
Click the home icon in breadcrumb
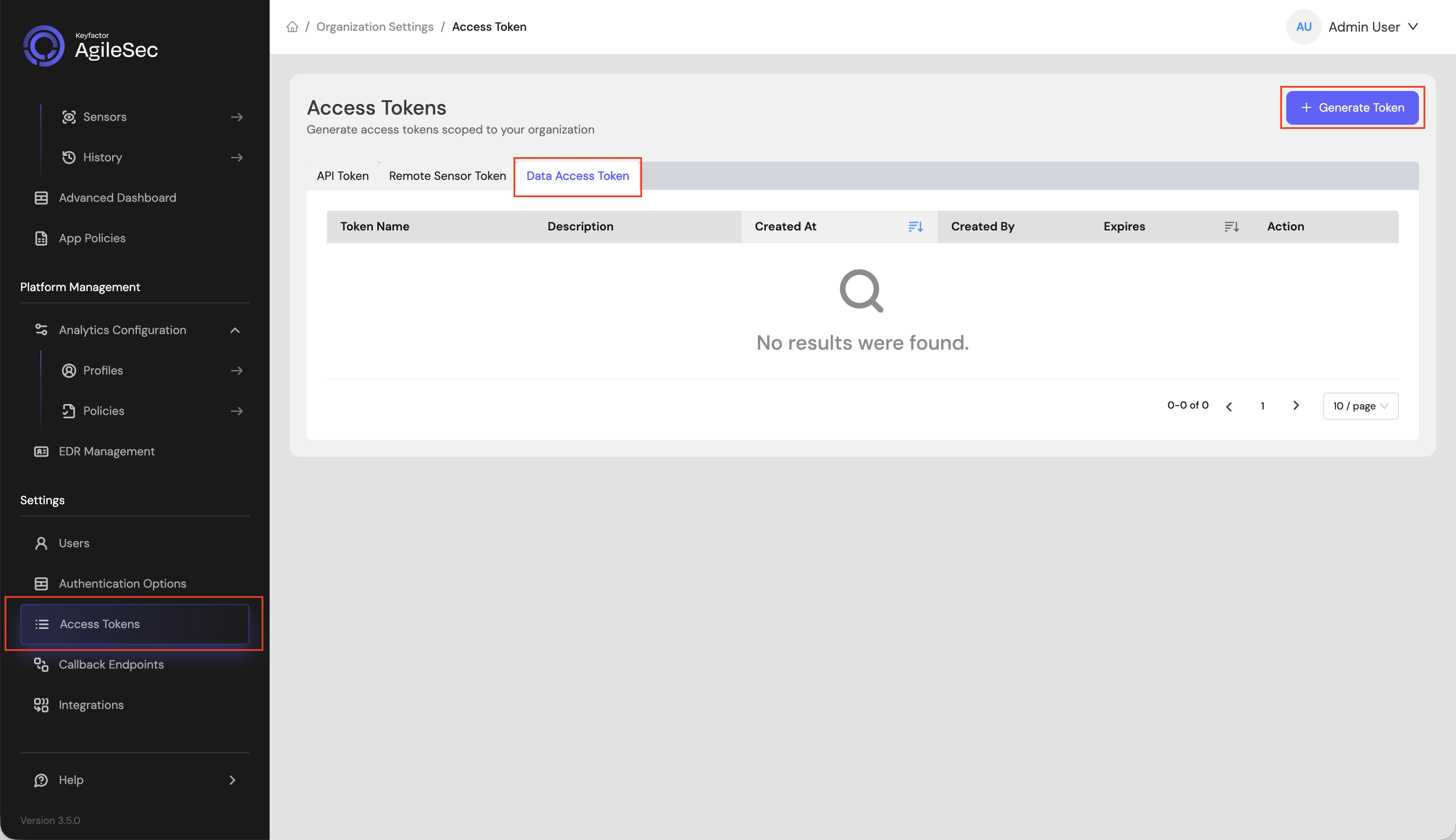pyautogui.click(x=292, y=27)
